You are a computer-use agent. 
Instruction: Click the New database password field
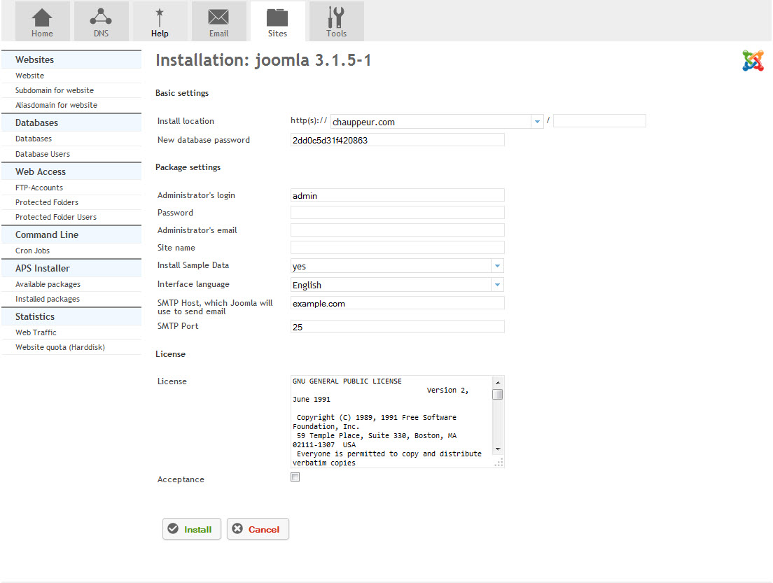(397, 140)
